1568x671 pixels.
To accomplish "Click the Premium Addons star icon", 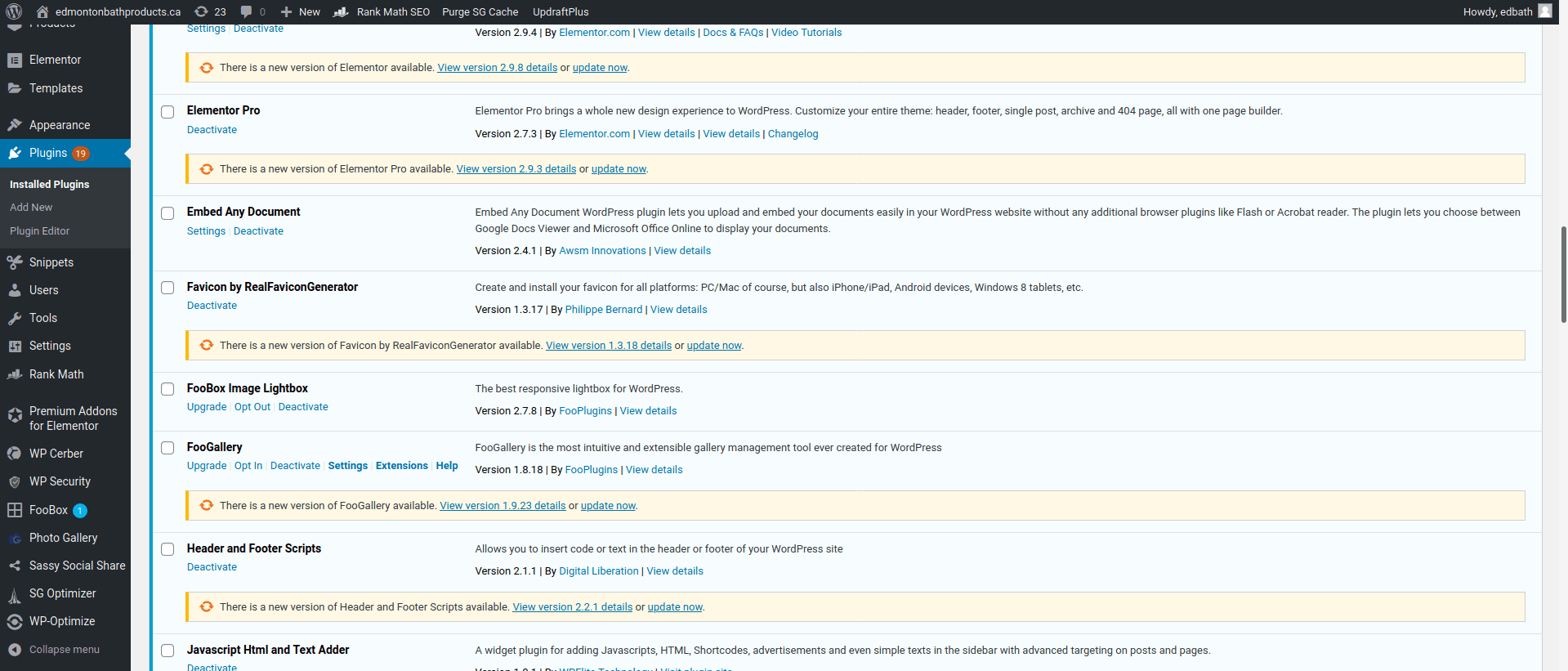I will click(x=15, y=415).
